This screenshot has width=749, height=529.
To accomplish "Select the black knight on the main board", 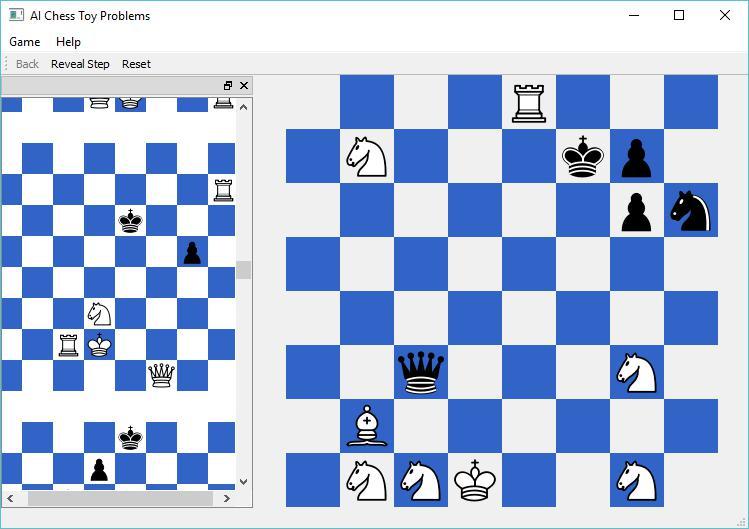I will pyautogui.click(x=691, y=211).
